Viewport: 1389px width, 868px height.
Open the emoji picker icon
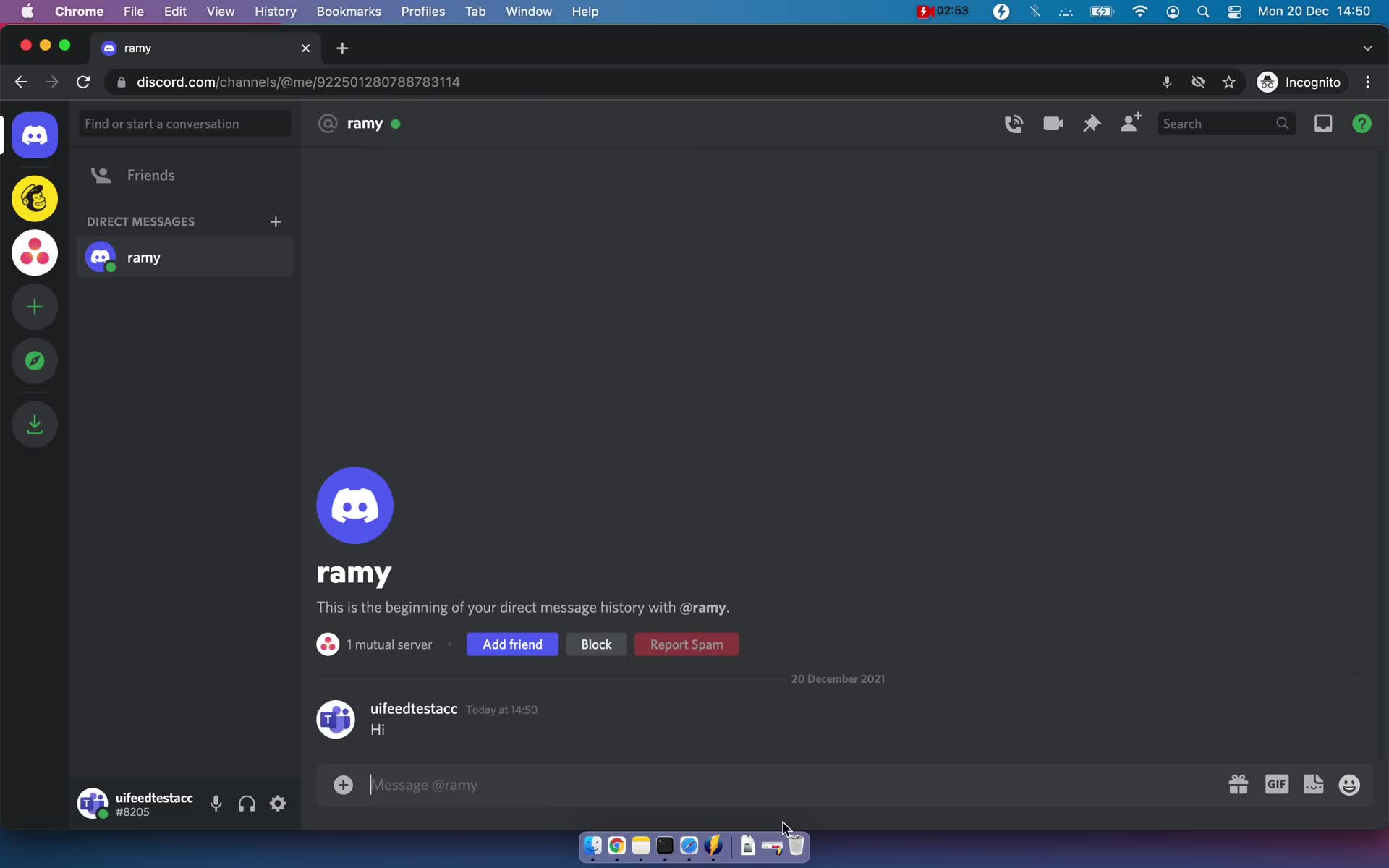pyautogui.click(x=1349, y=785)
